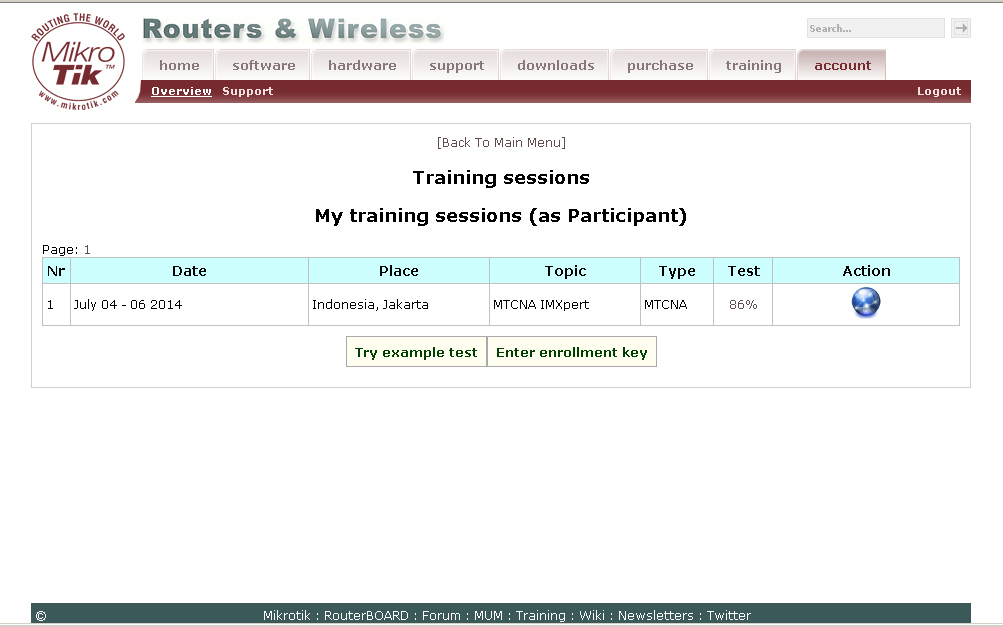Click the Type column header
The width and height of the screenshot is (1003, 627).
[677, 271]
